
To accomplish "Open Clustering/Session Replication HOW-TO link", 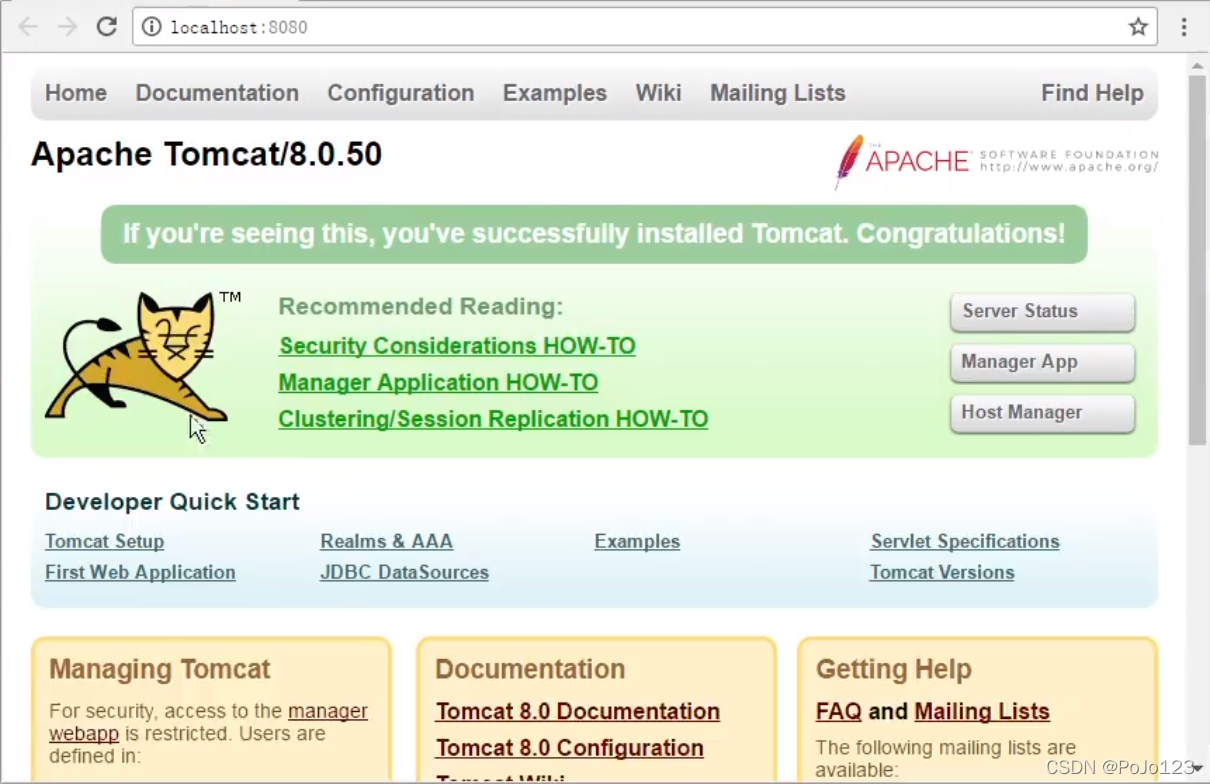I will point(493,419).
